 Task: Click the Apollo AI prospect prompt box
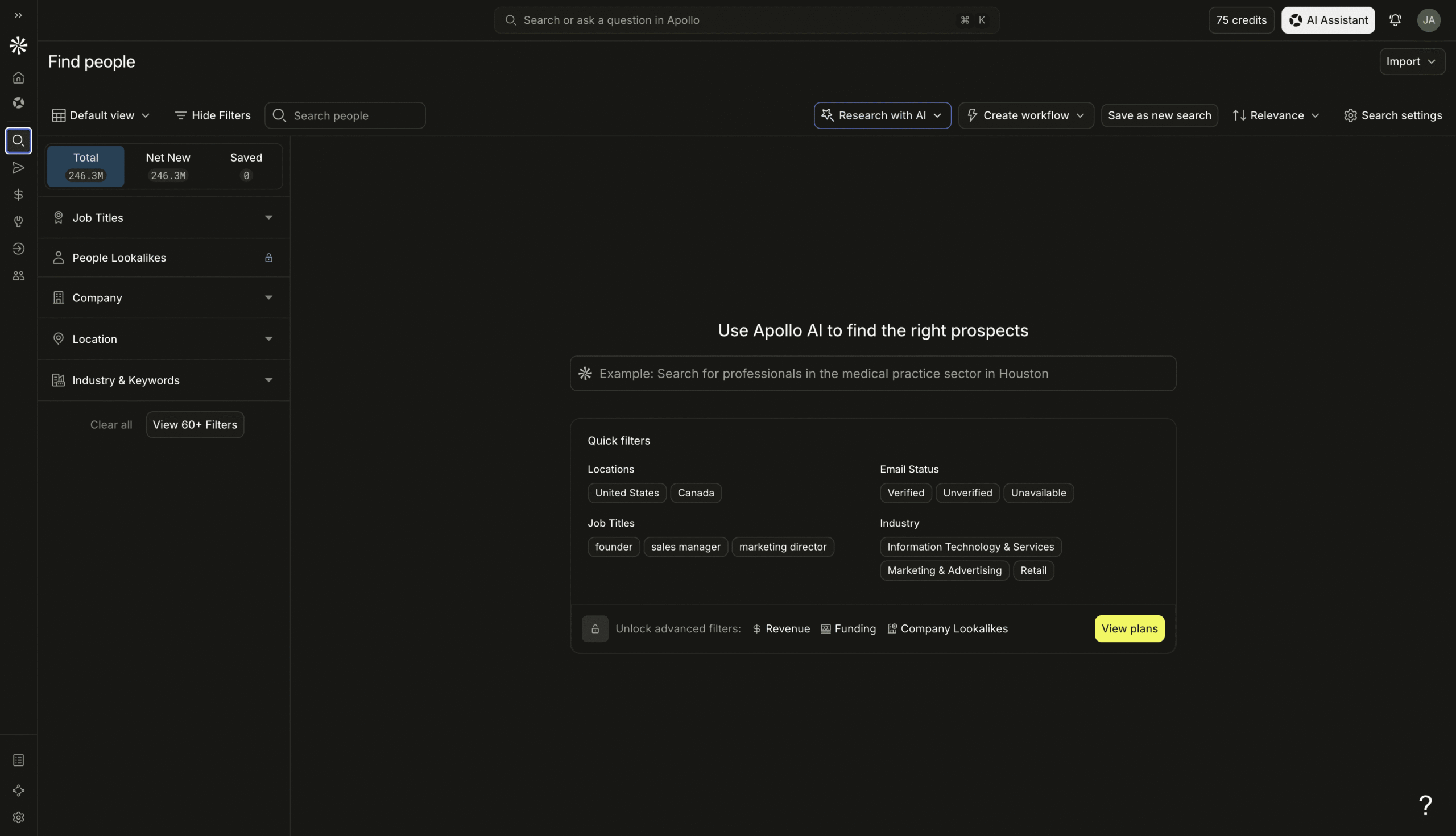[x=872, y=373]
